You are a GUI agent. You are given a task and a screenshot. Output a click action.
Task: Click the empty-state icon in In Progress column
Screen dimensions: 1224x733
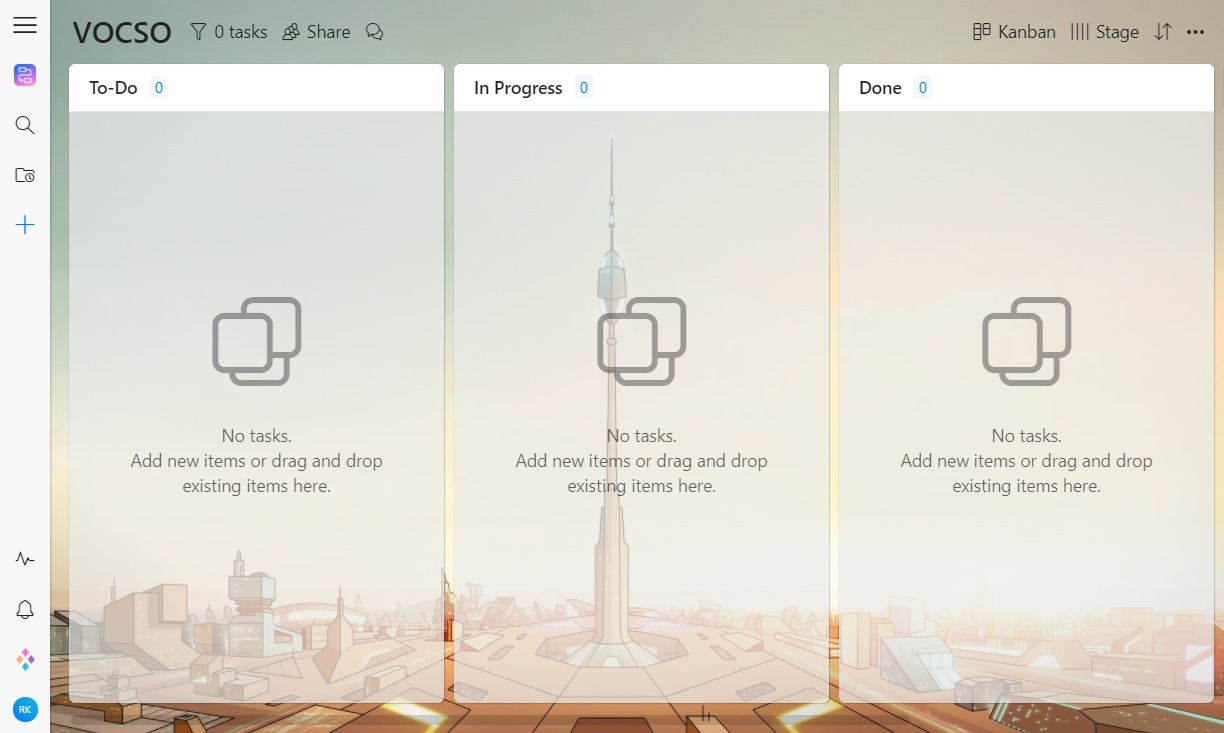[642, 341]
